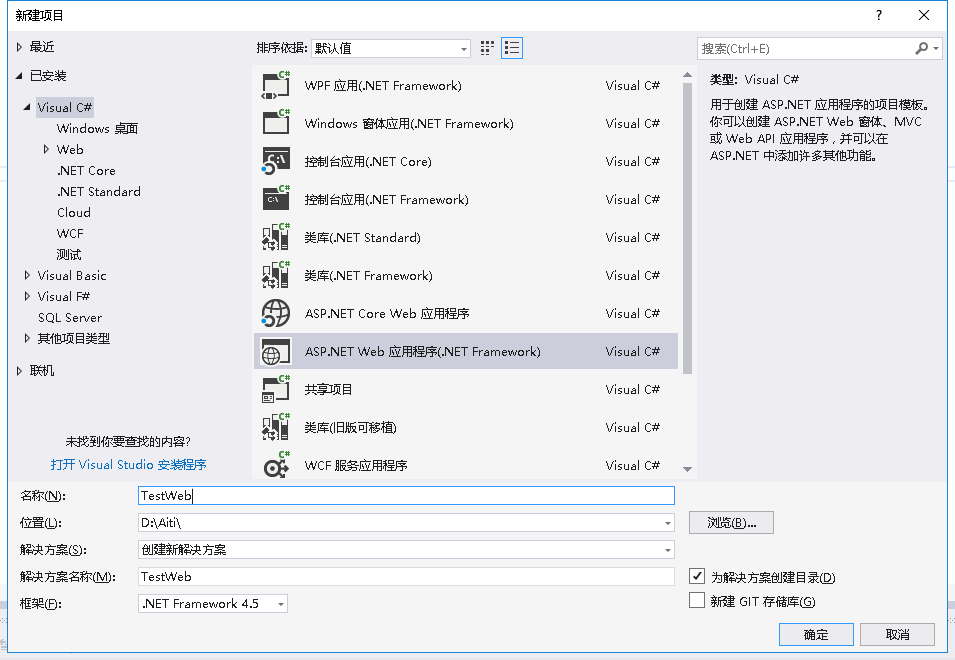Open the location D:\Aiti\ dropdown
This screenshot has width=955, height=660.
668,523
